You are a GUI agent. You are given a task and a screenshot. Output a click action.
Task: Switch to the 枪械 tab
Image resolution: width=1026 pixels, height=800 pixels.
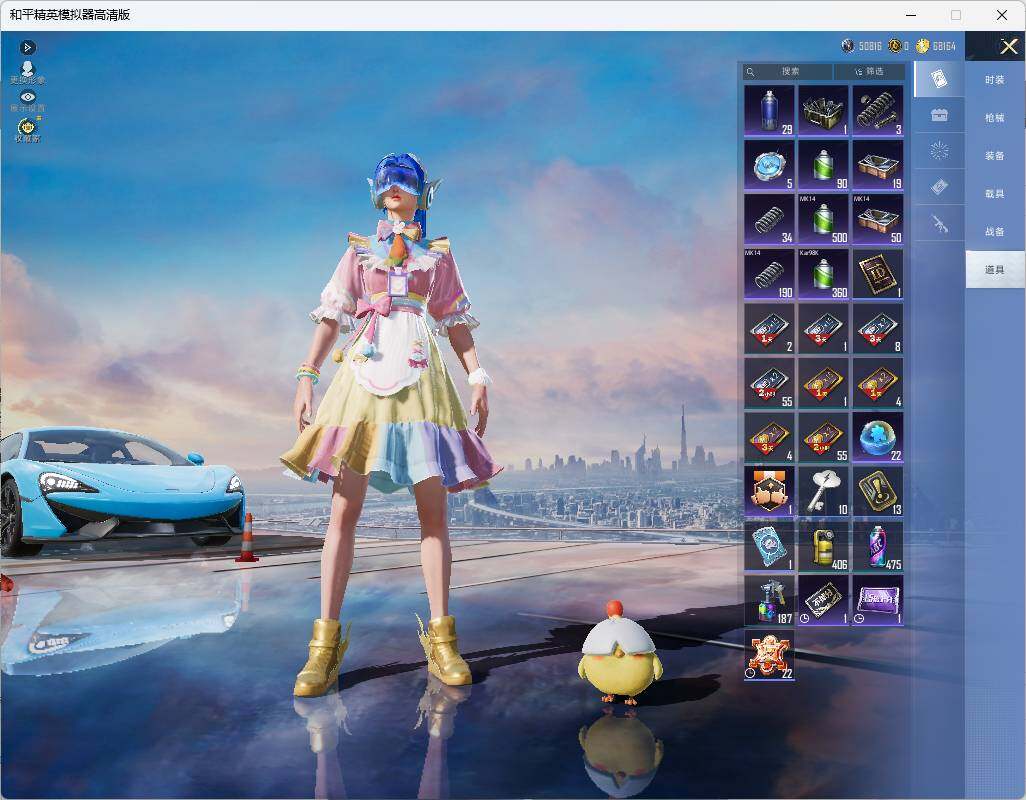(995, 118)
